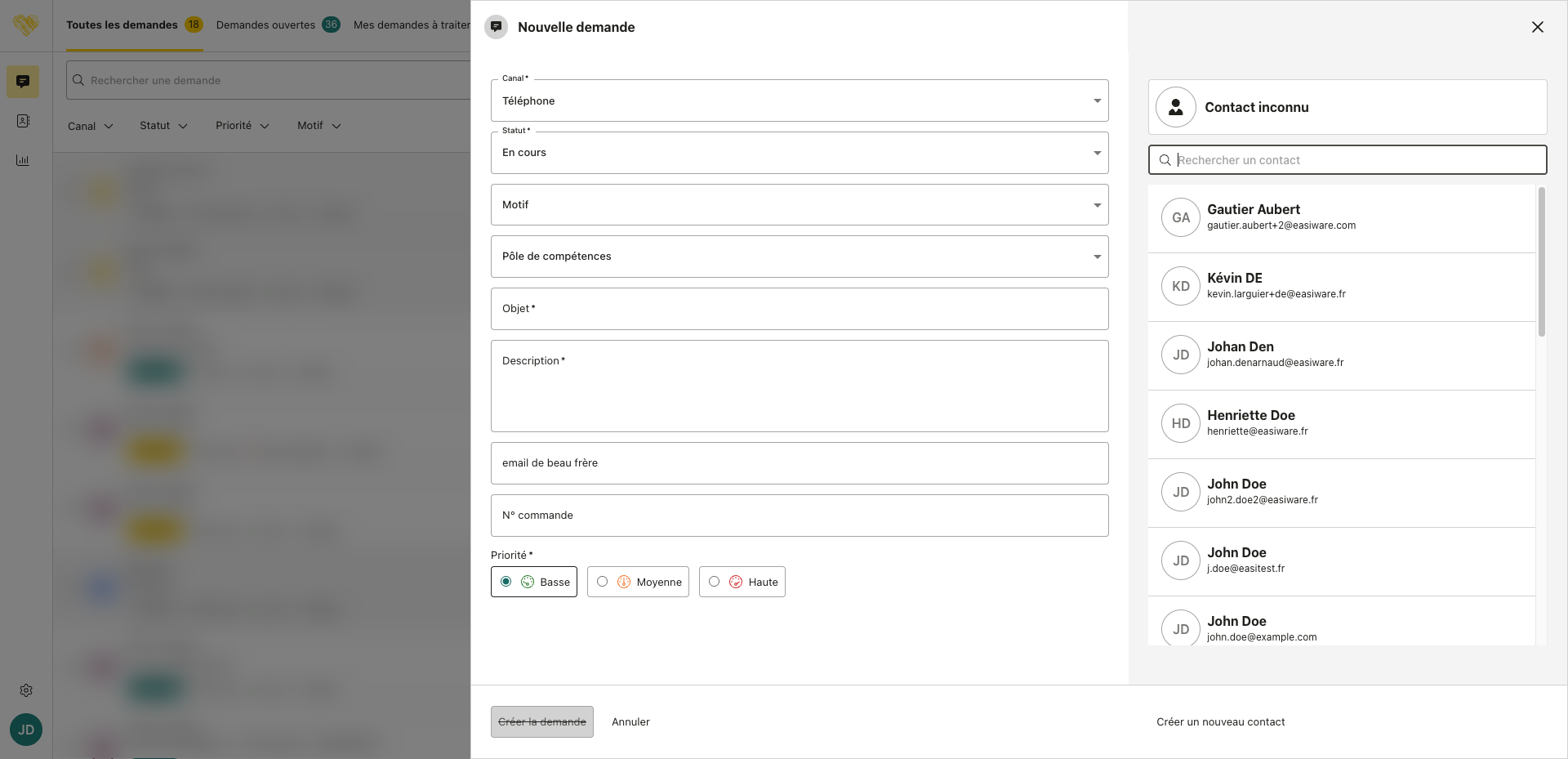Click the Contact inconnu person icon
This screenshot has height=759, width=1568.
coord(1176,107)
